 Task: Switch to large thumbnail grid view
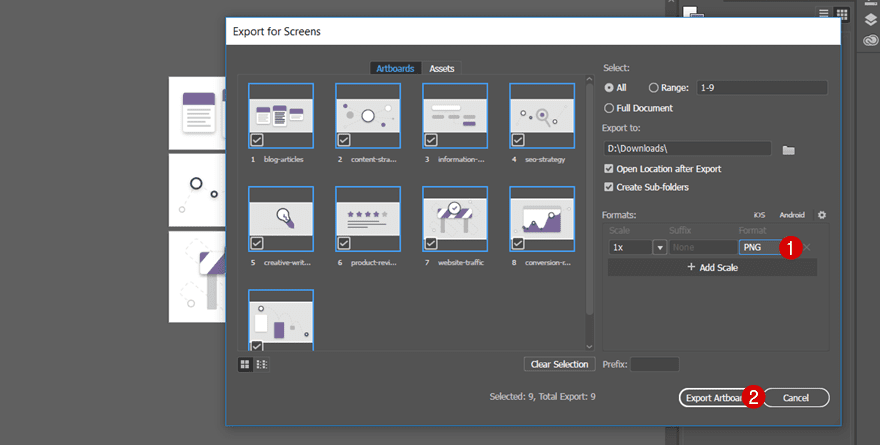point(245,364)
